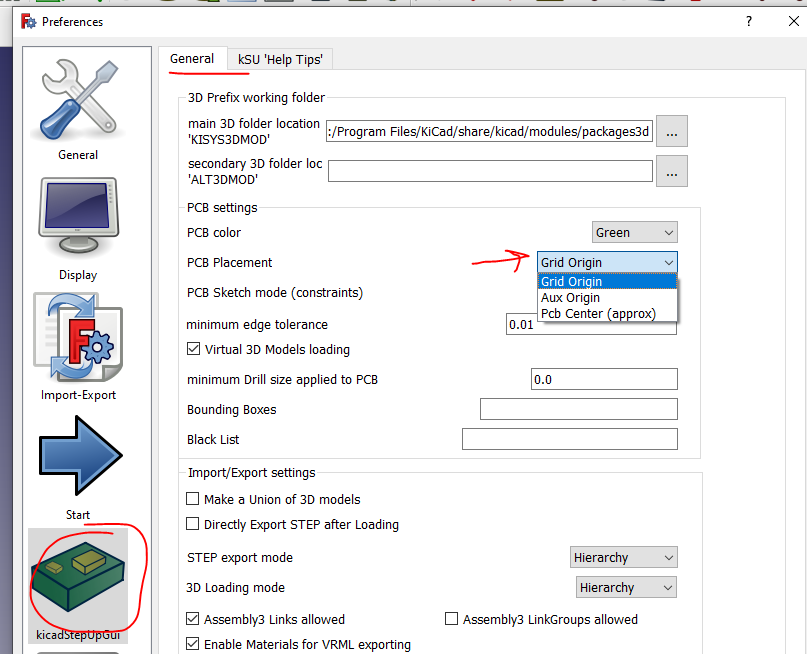The image size is (807, 654).
Task: Enable Assembly3 LinkGroups allowed checkbox
Action: click(x=451, y=618)
